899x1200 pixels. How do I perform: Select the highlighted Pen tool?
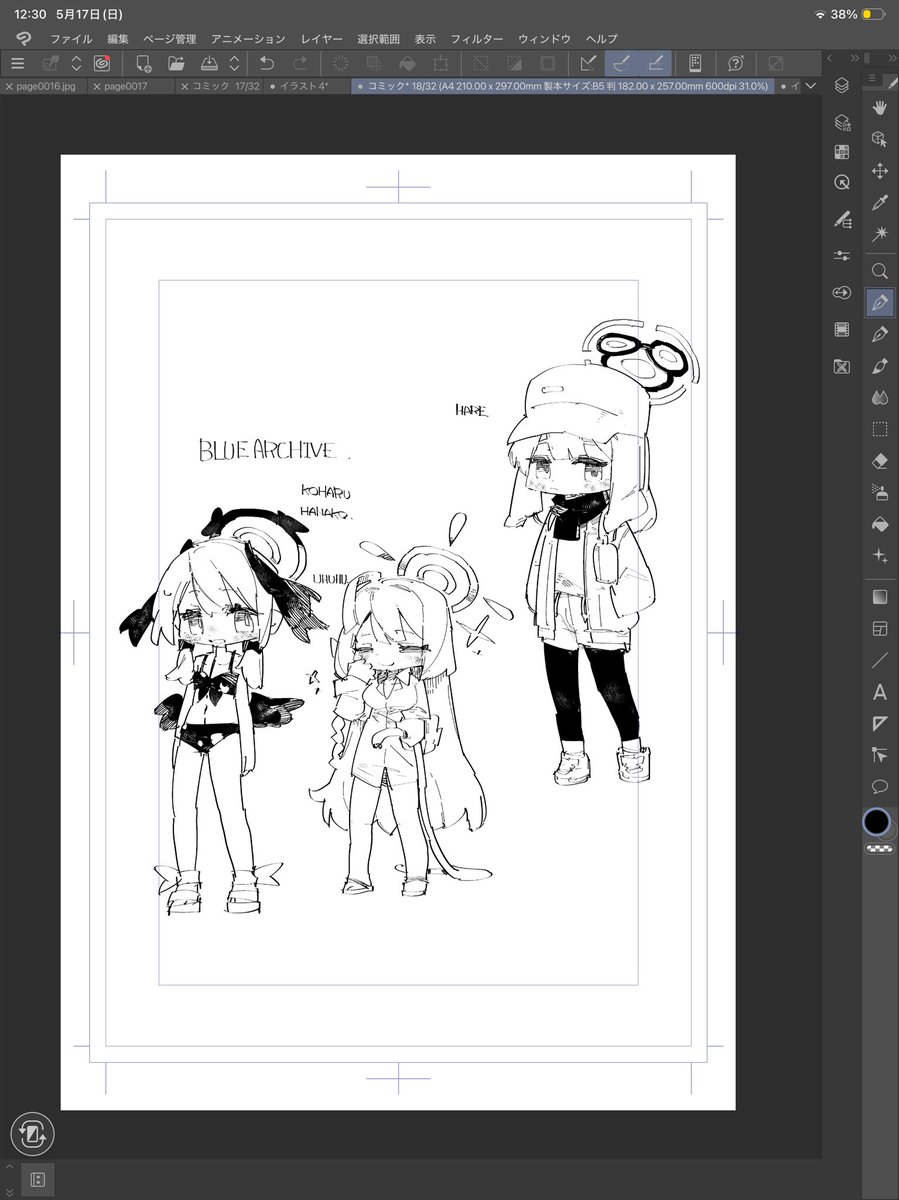pyautogui.click(x=880, y=301)
